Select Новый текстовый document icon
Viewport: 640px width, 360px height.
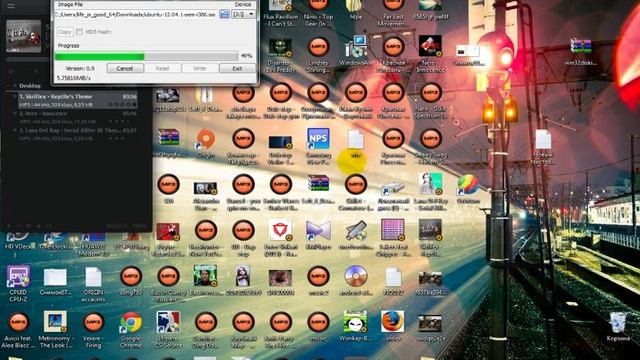click(543, 147)
